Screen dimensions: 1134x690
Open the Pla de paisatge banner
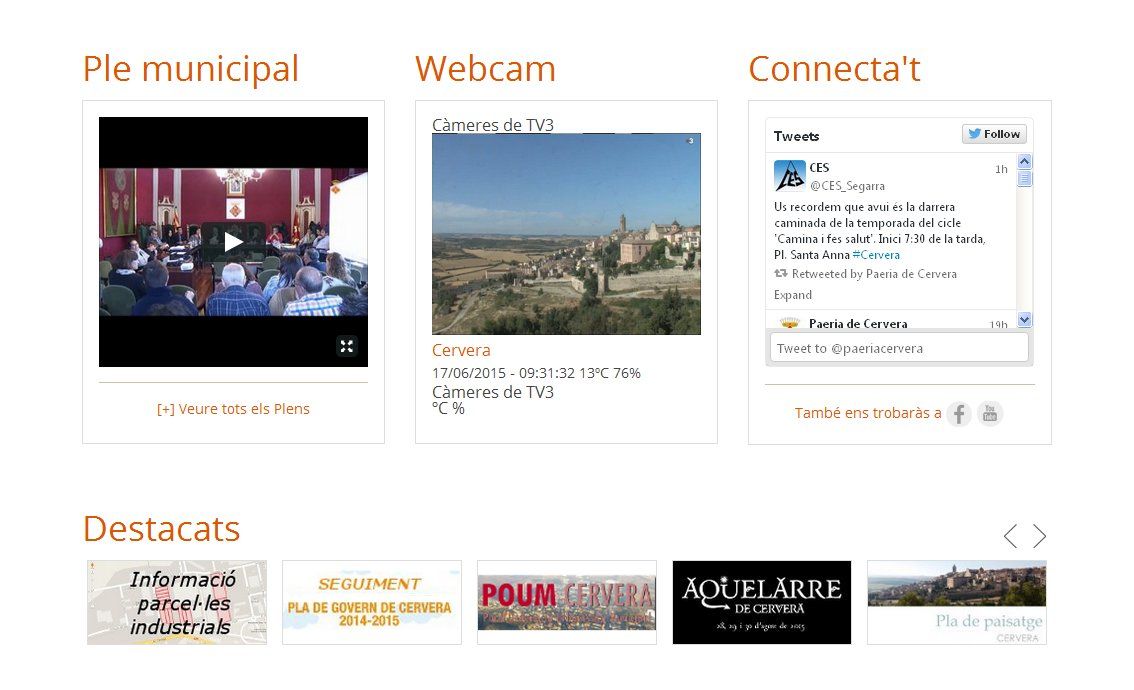point(956,602)
